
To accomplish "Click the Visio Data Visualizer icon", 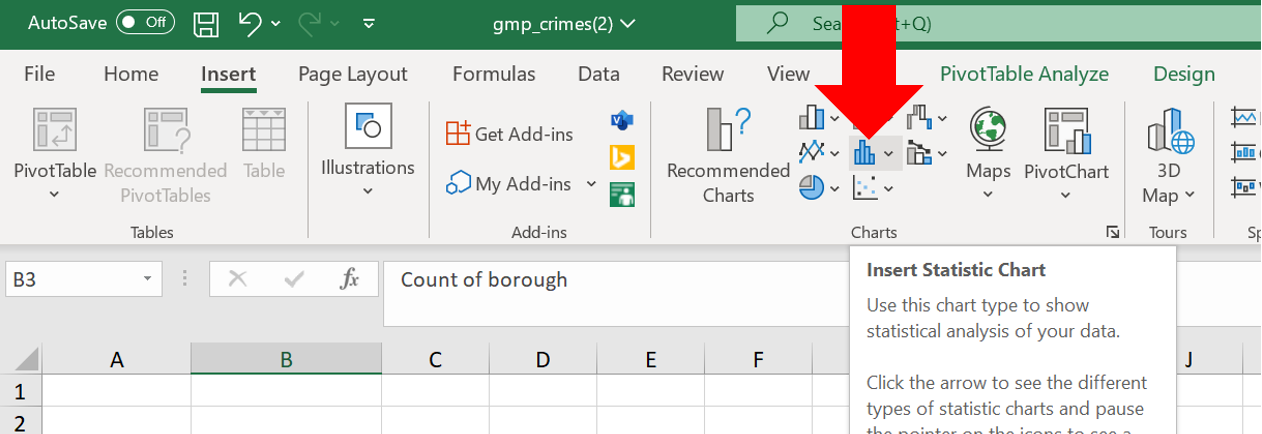I will 622,120.
